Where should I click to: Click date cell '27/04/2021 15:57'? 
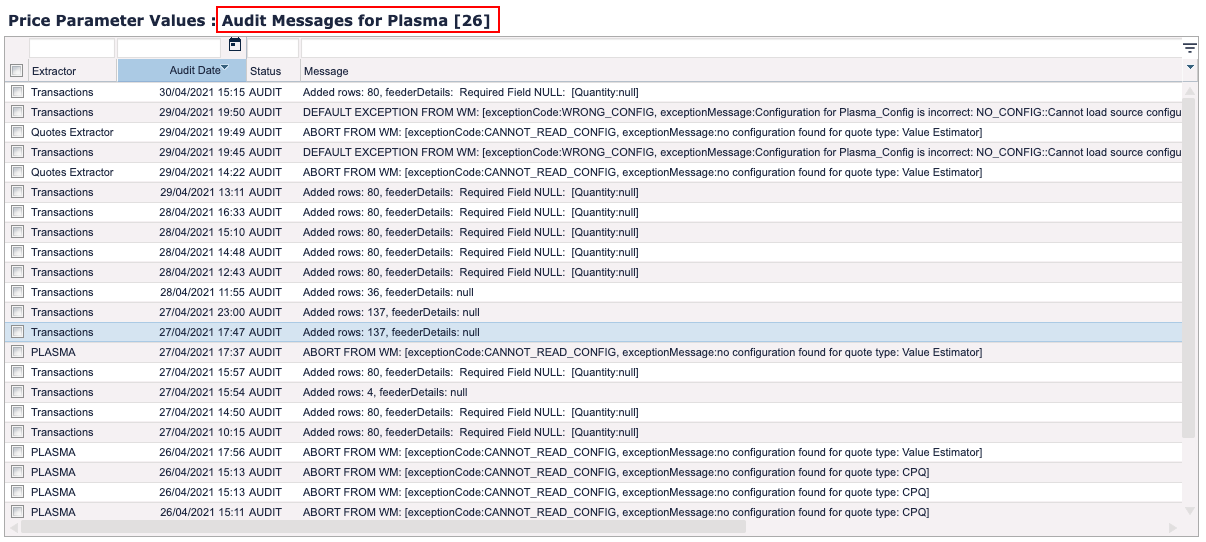(x=202, y=372)
